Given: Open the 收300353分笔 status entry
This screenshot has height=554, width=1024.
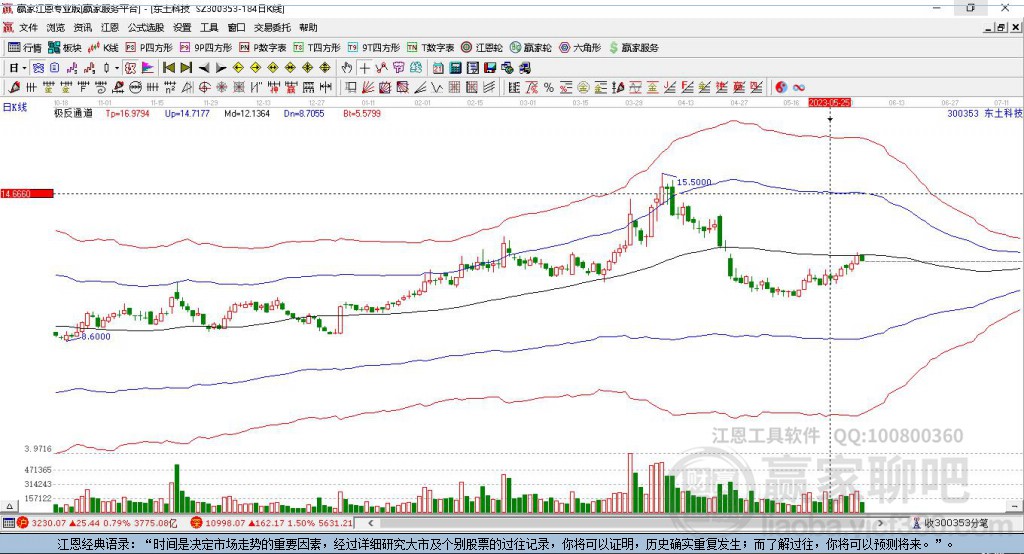Looking at the screenshot, I should (951, 523).
